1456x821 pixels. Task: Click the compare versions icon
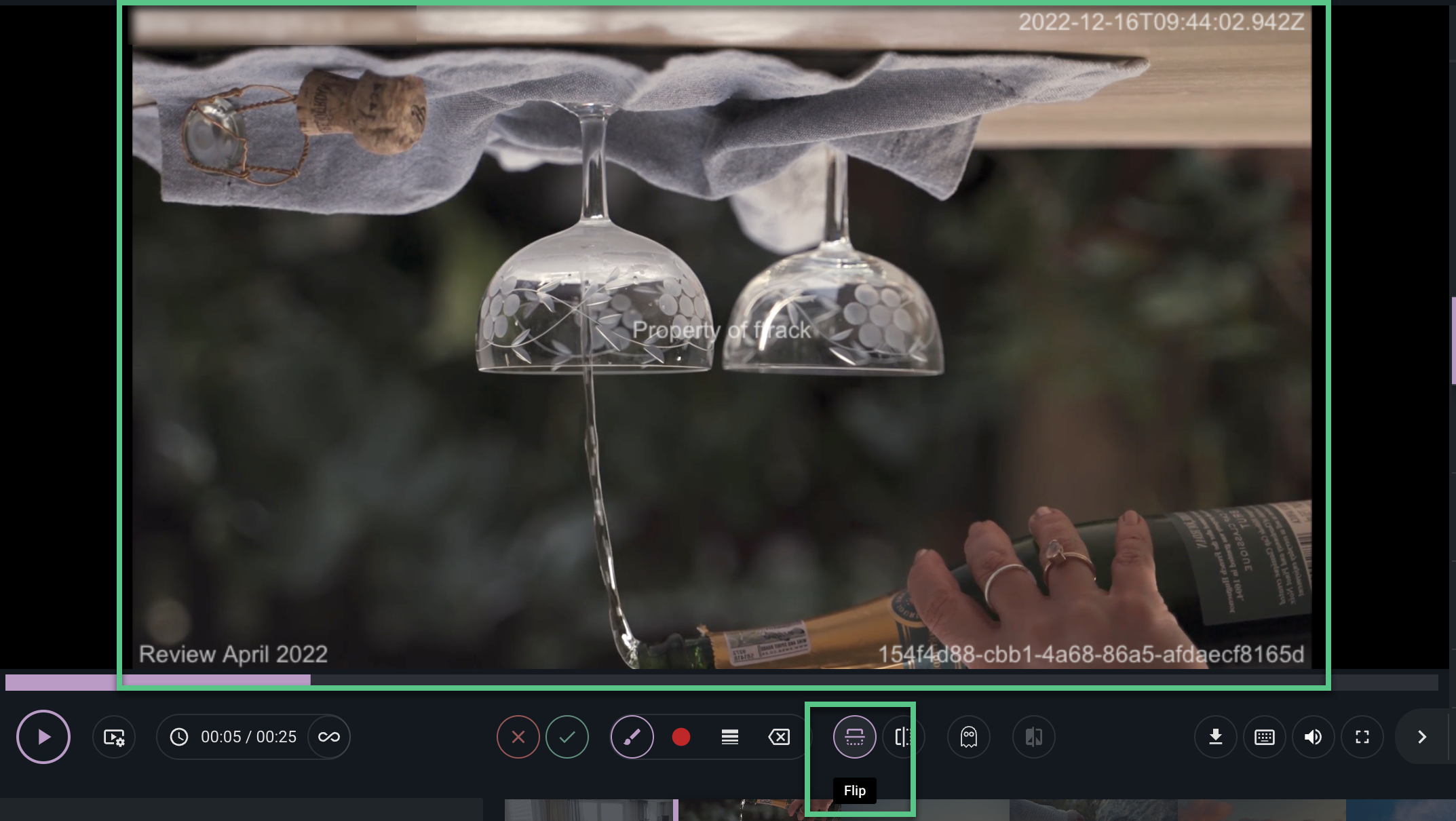pyautogui.click(x=1034, y=737)
